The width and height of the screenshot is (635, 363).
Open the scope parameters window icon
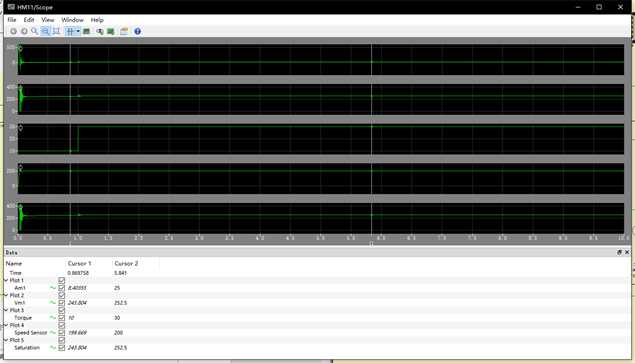(124, 31)
